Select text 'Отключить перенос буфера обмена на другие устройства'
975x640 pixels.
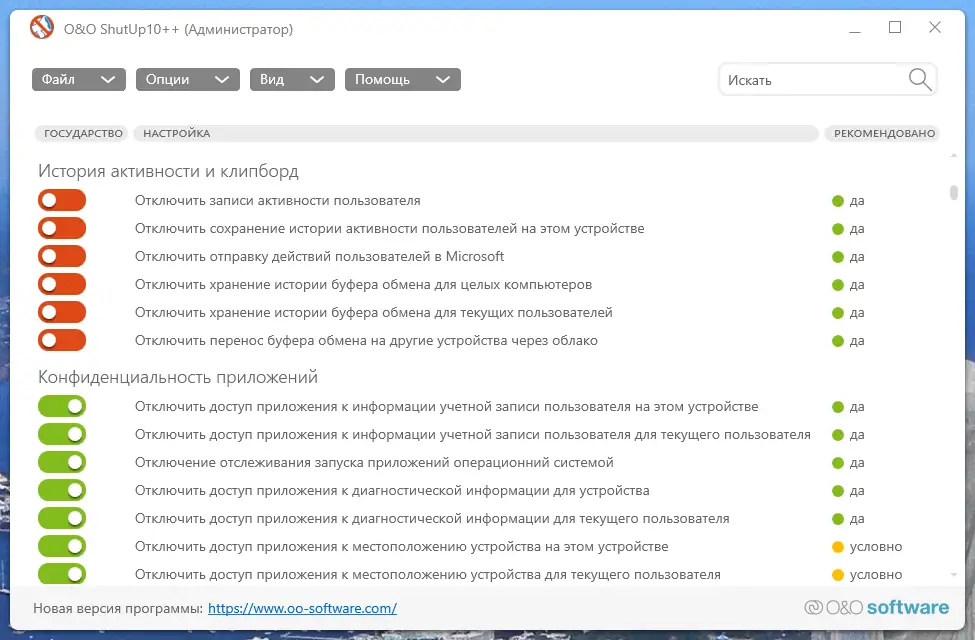[x=321, y=341]
